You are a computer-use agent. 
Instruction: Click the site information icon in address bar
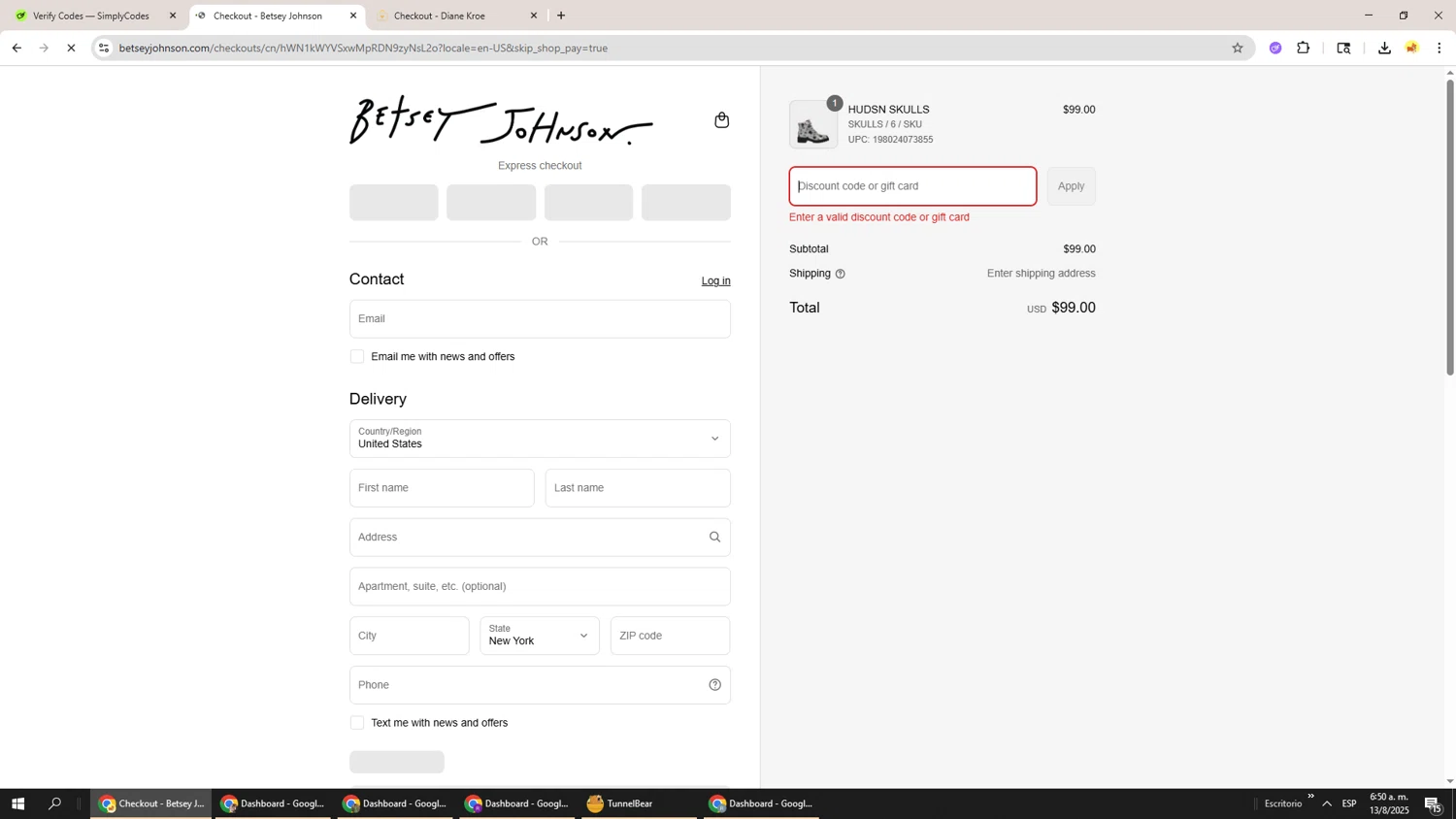pos(104,48)
